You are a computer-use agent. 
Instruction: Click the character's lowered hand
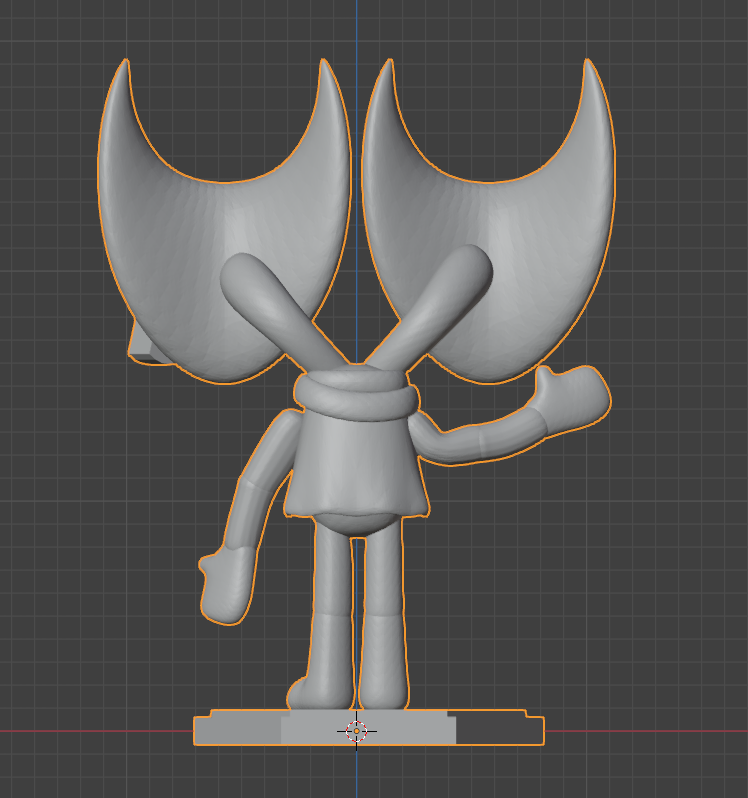coord(226,585)
